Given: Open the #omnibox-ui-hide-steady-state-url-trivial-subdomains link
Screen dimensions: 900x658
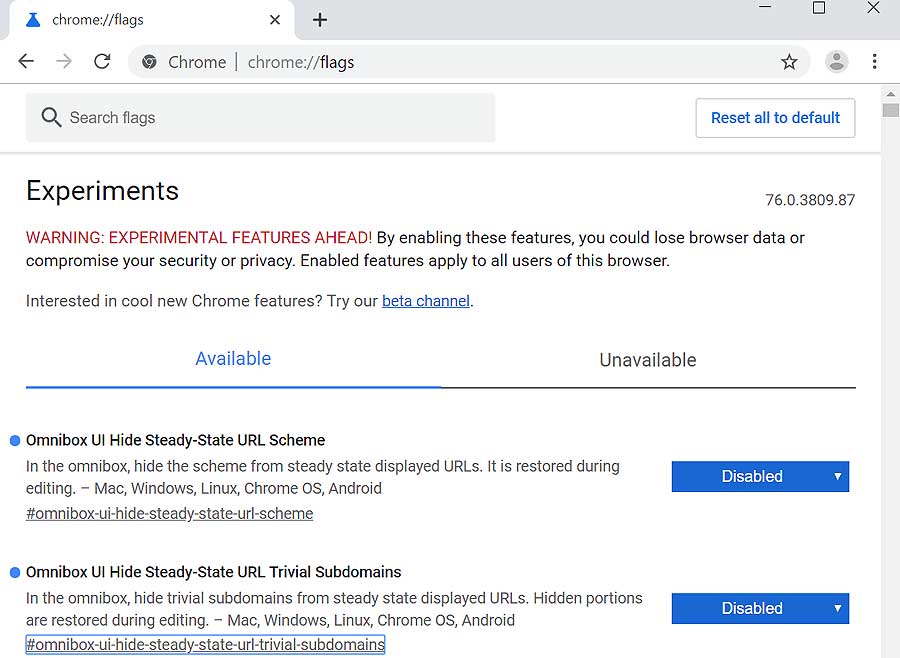Looking at the screenshot, I should click(x=205, y=645).
